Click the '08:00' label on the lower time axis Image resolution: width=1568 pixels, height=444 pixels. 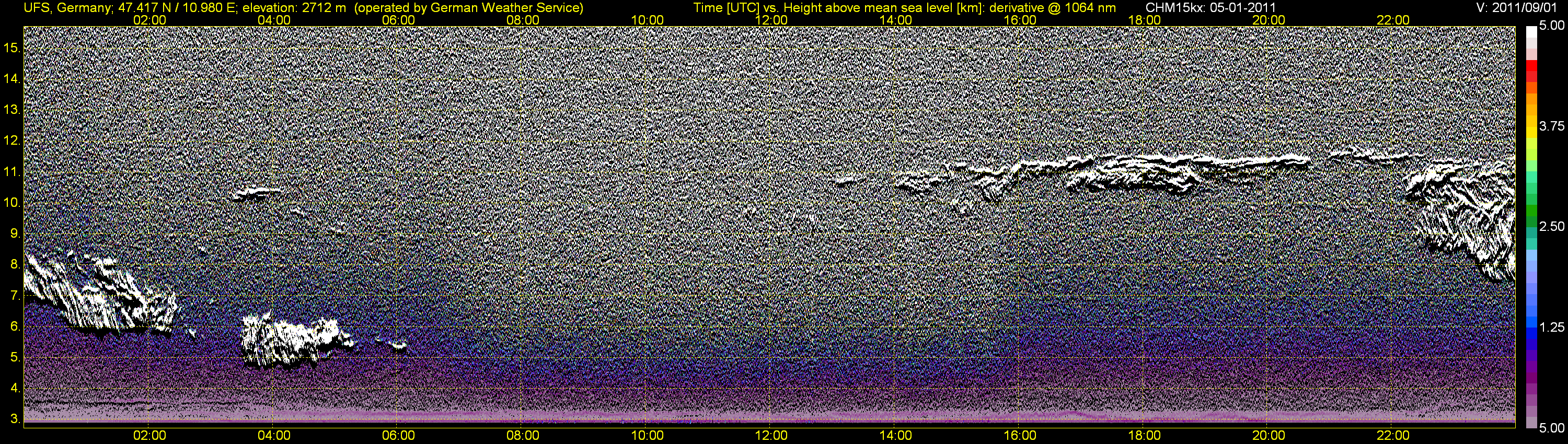(x=523, y=436)
